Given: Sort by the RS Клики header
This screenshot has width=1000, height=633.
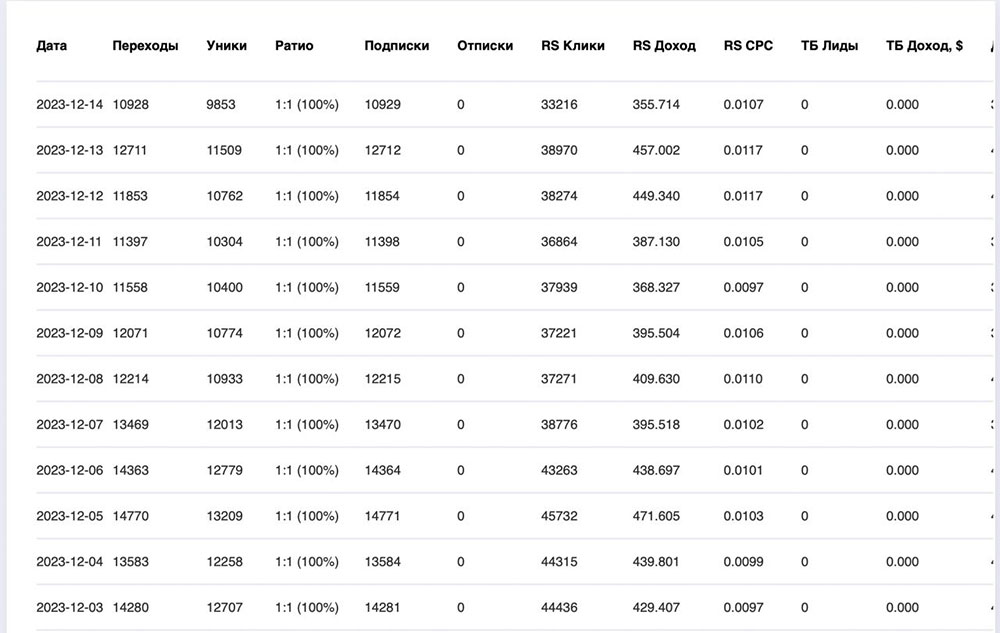Looking at the screenshot, I should coord(573,46).
